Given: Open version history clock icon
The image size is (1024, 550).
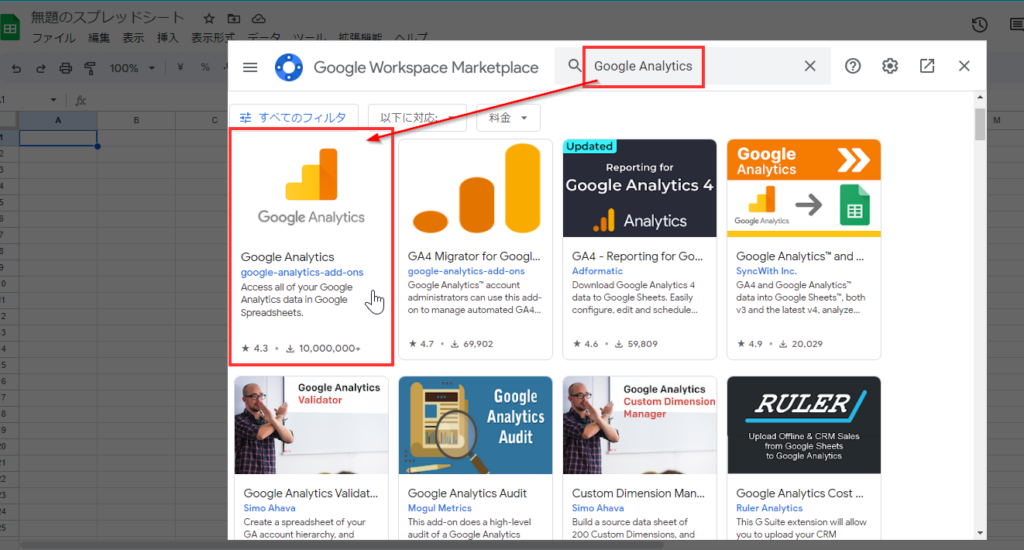Looking at the screenshot, I should coord(979,25).
